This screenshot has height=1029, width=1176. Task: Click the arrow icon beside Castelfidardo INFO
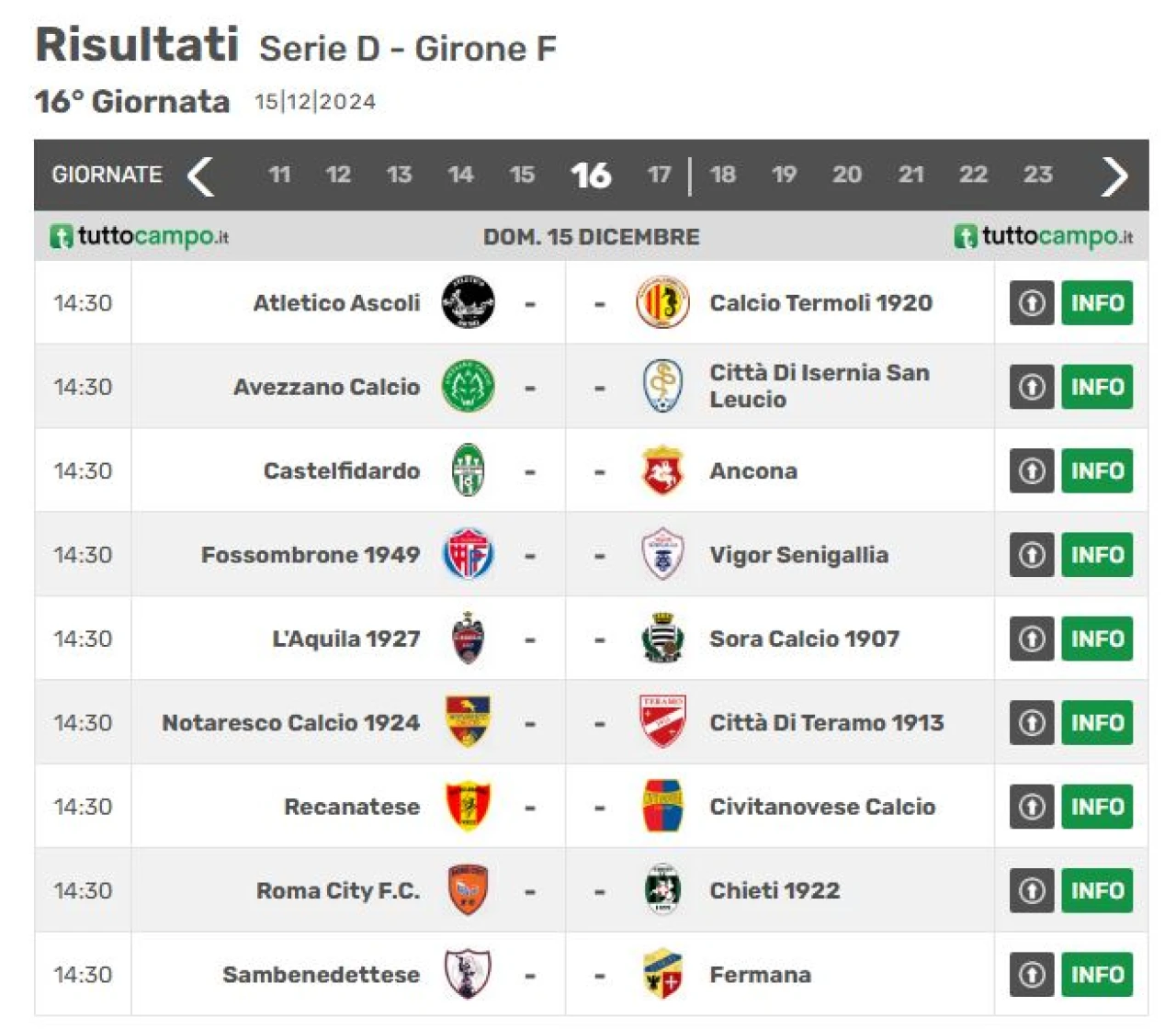click(1032, 470)
